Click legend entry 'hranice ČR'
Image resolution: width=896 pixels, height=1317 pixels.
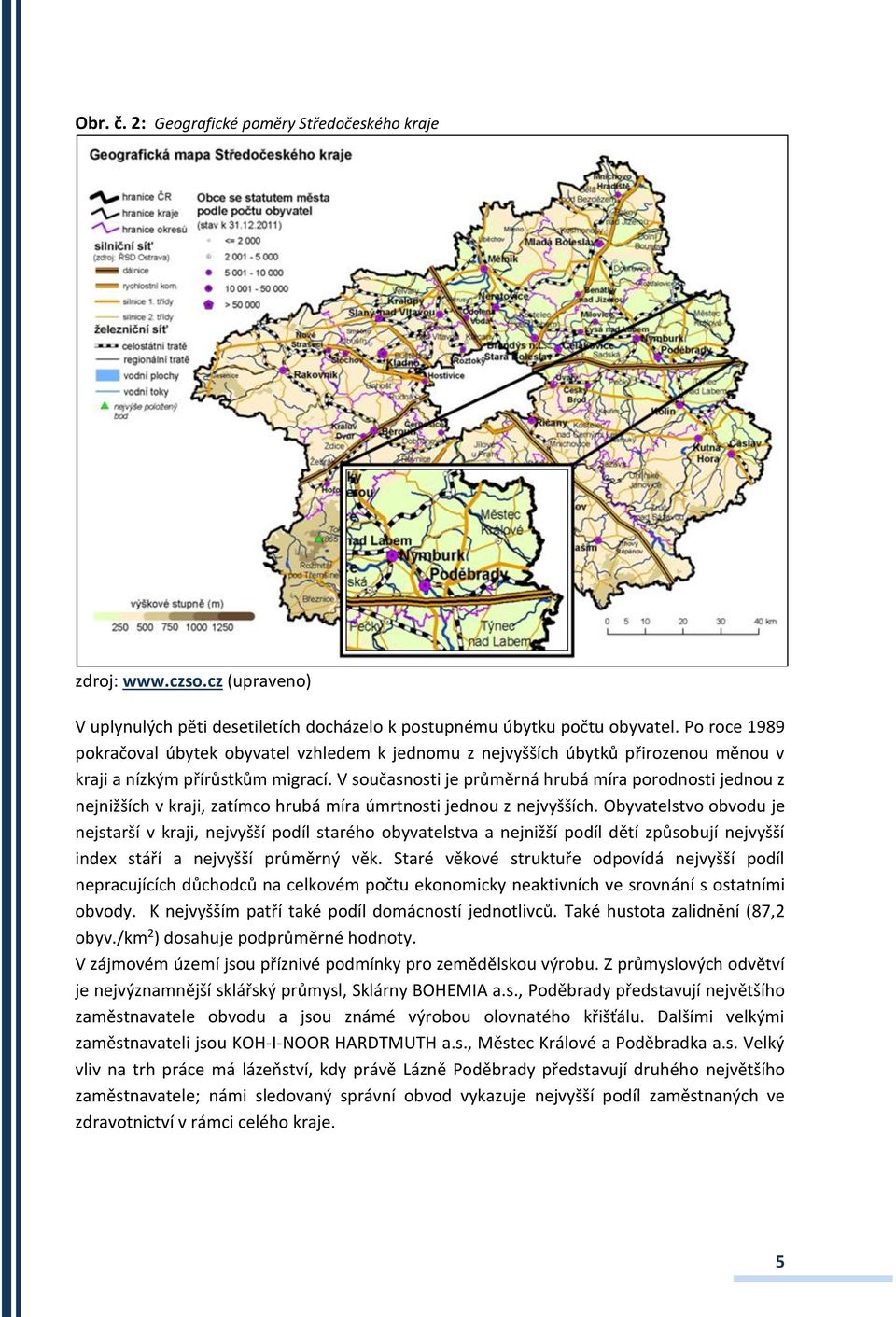pos(147,197)
